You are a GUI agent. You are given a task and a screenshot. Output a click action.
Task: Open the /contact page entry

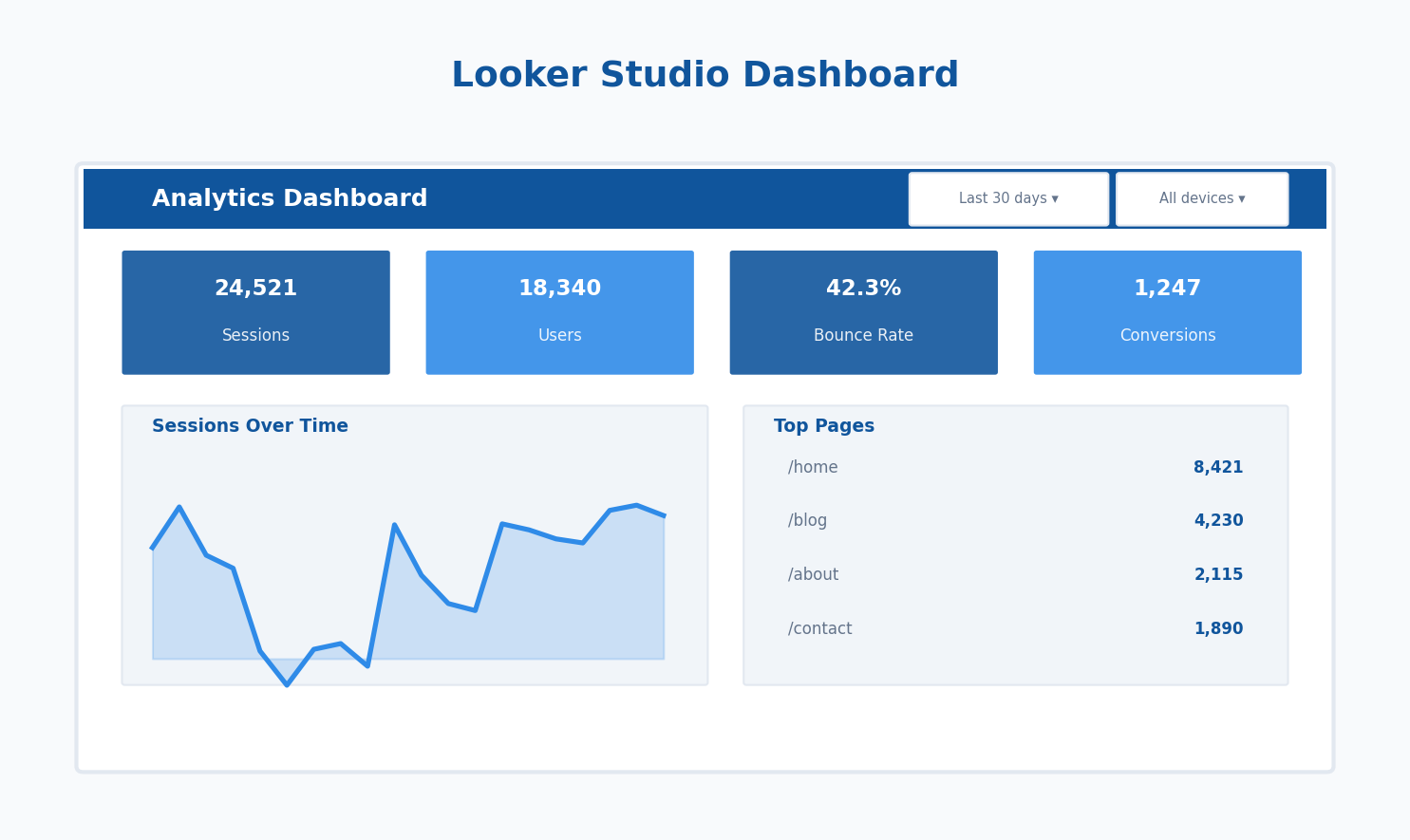pos(818,627)
